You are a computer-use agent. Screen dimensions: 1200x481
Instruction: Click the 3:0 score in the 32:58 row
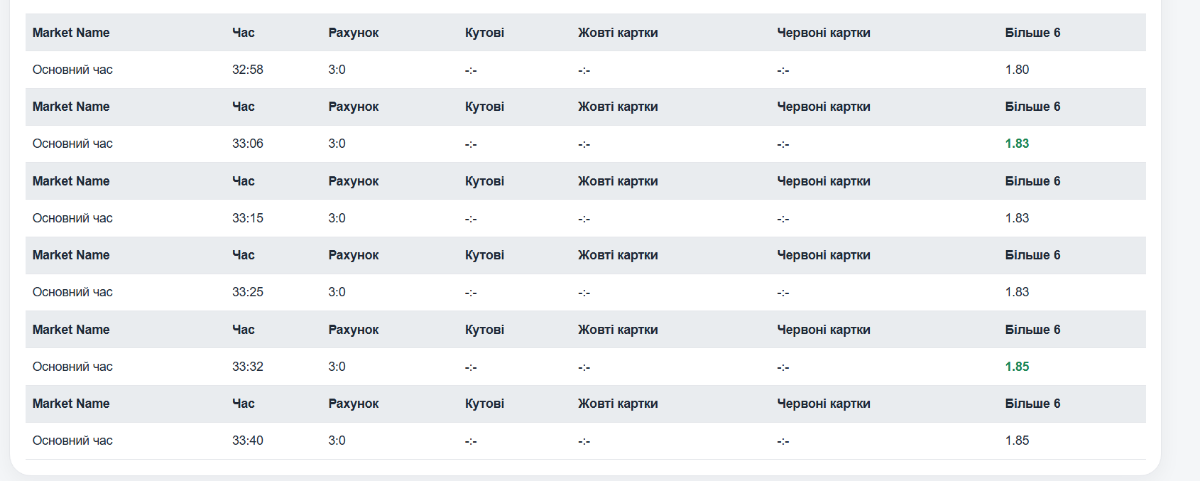pyautogui.click(x=336, y=70)
